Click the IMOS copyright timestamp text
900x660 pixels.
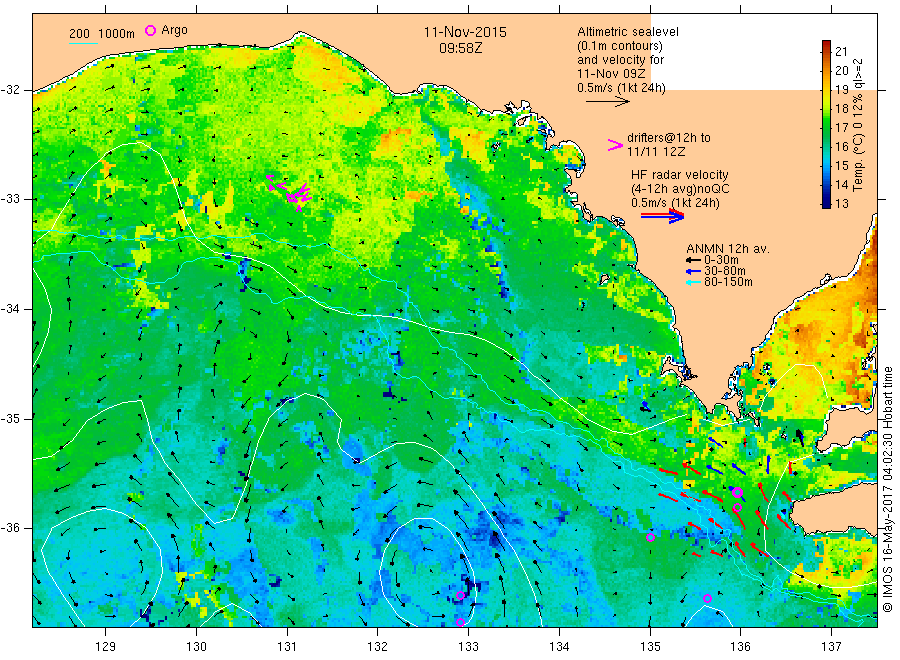click(x=887, y=489)
